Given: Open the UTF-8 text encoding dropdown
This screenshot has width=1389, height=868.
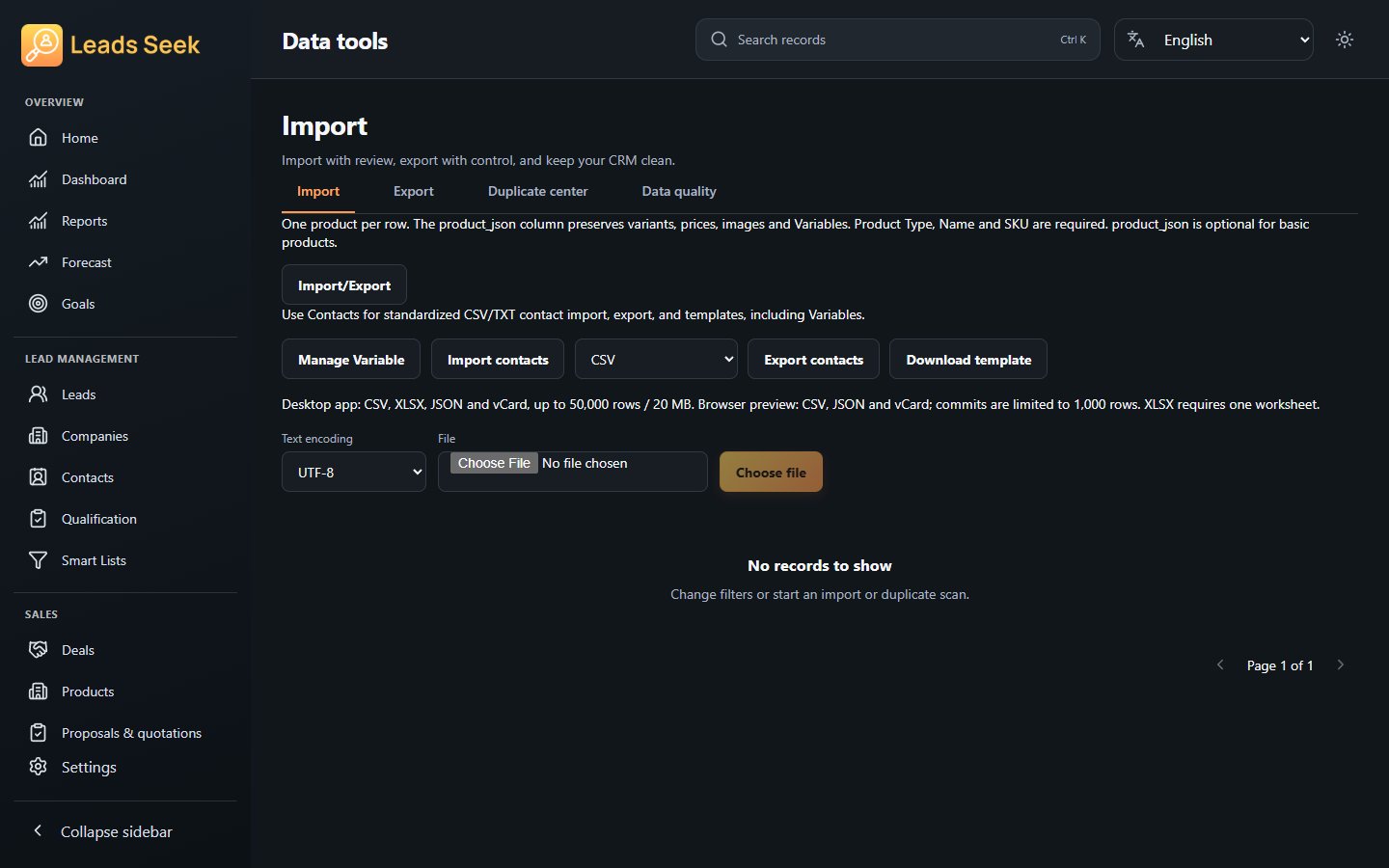Looking at the screenshot, I should (x=354, y=473).
